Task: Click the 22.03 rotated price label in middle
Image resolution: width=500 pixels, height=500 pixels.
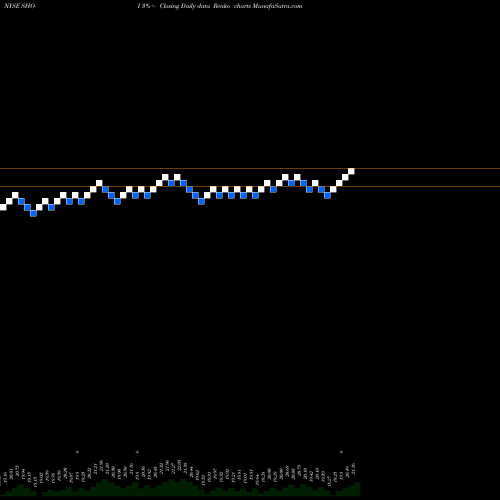Action: [180, 465]
